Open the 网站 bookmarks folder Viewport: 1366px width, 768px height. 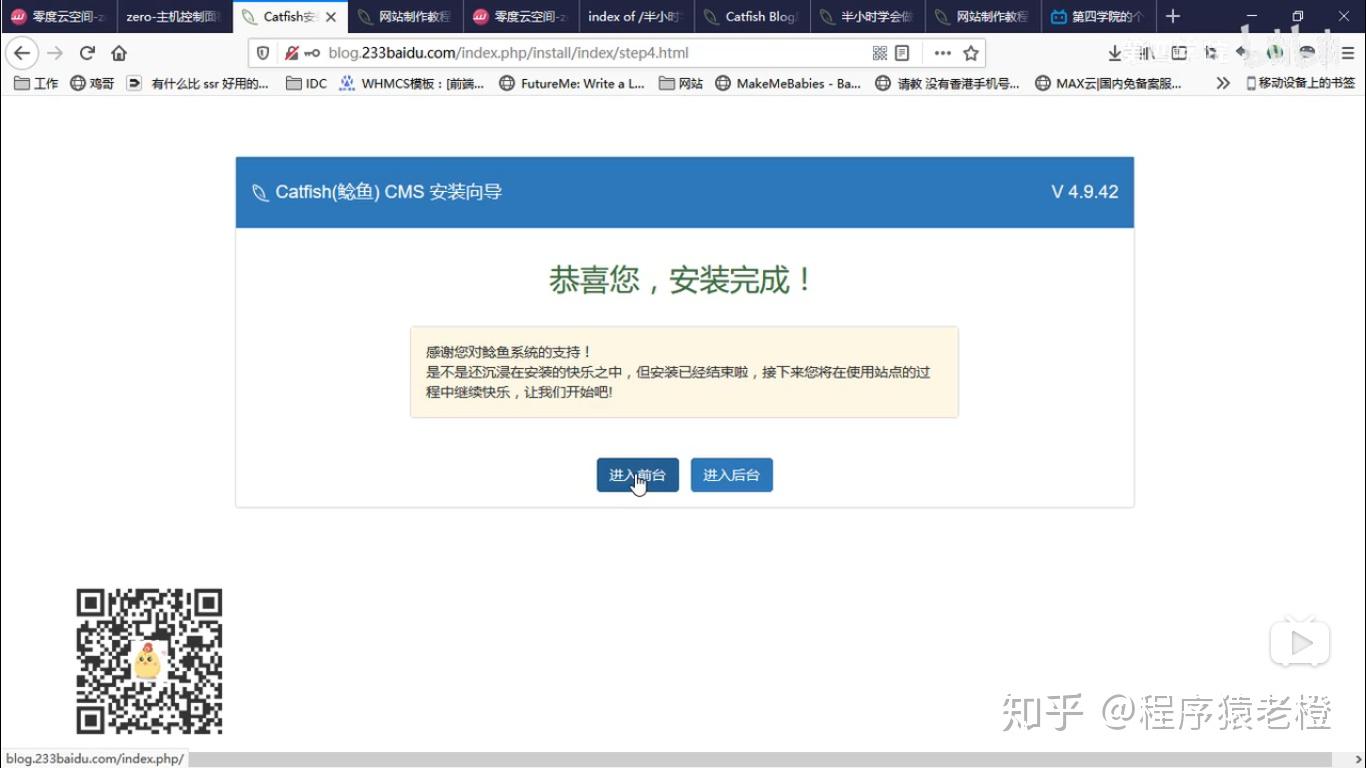[681, 84]
